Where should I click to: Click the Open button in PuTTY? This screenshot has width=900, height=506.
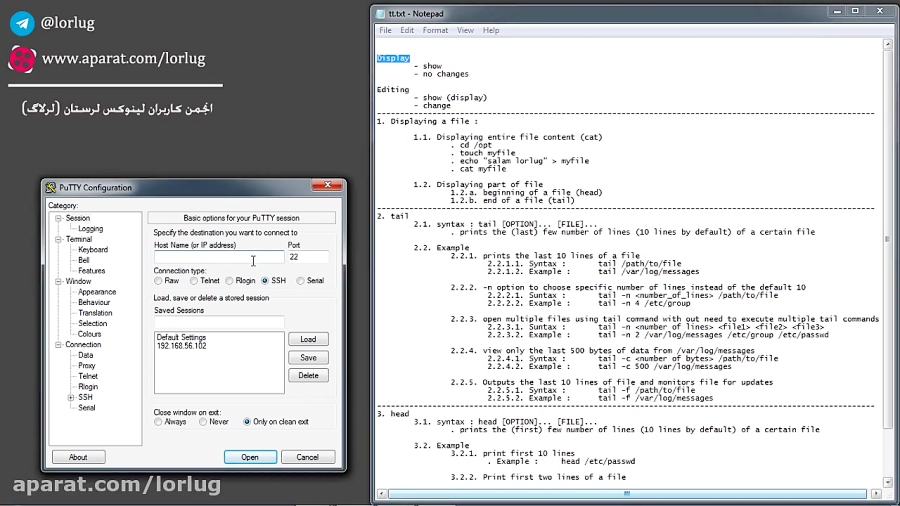click(250, 457)
